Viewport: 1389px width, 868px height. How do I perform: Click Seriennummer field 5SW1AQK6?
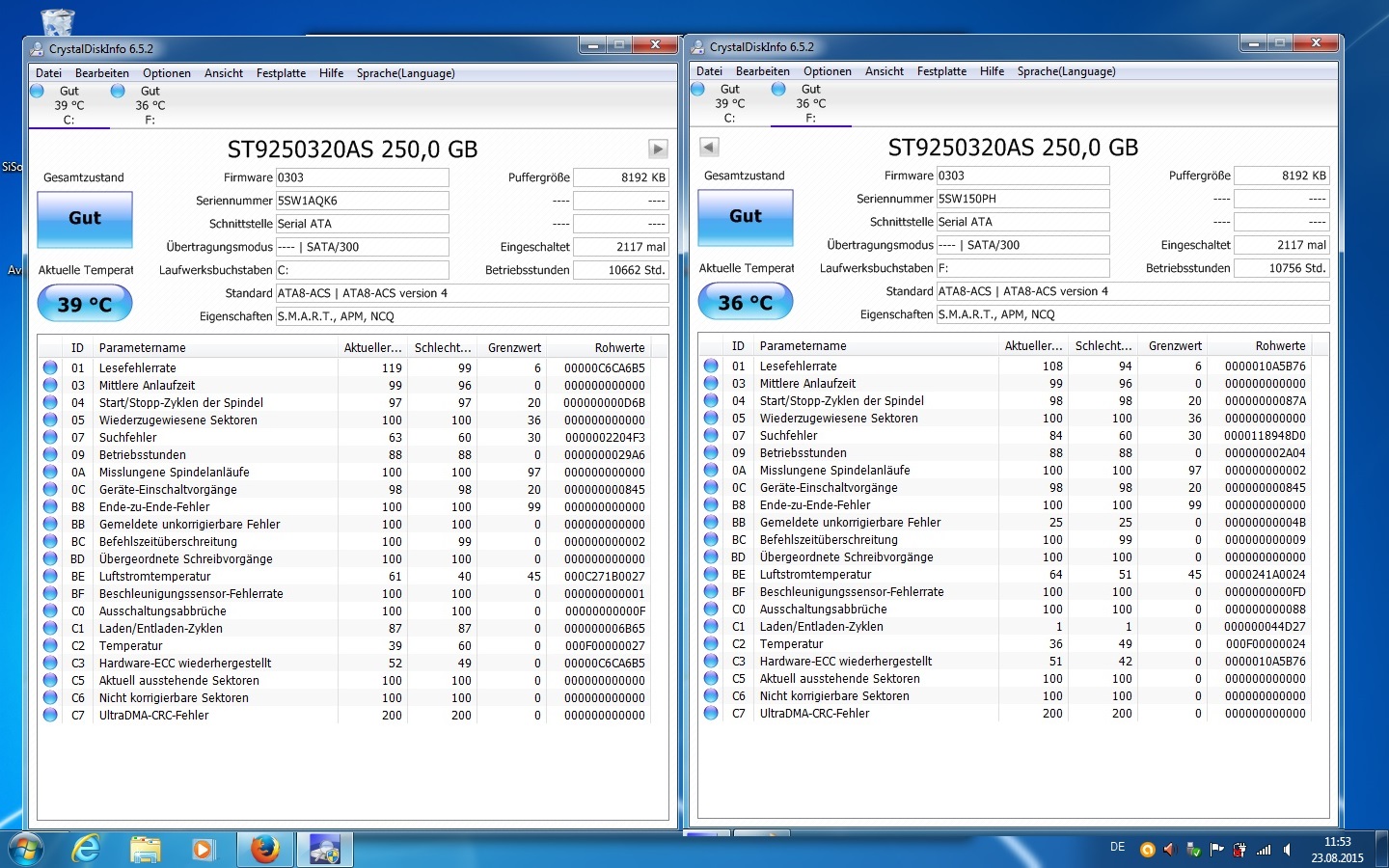click(x=362, y=201)
